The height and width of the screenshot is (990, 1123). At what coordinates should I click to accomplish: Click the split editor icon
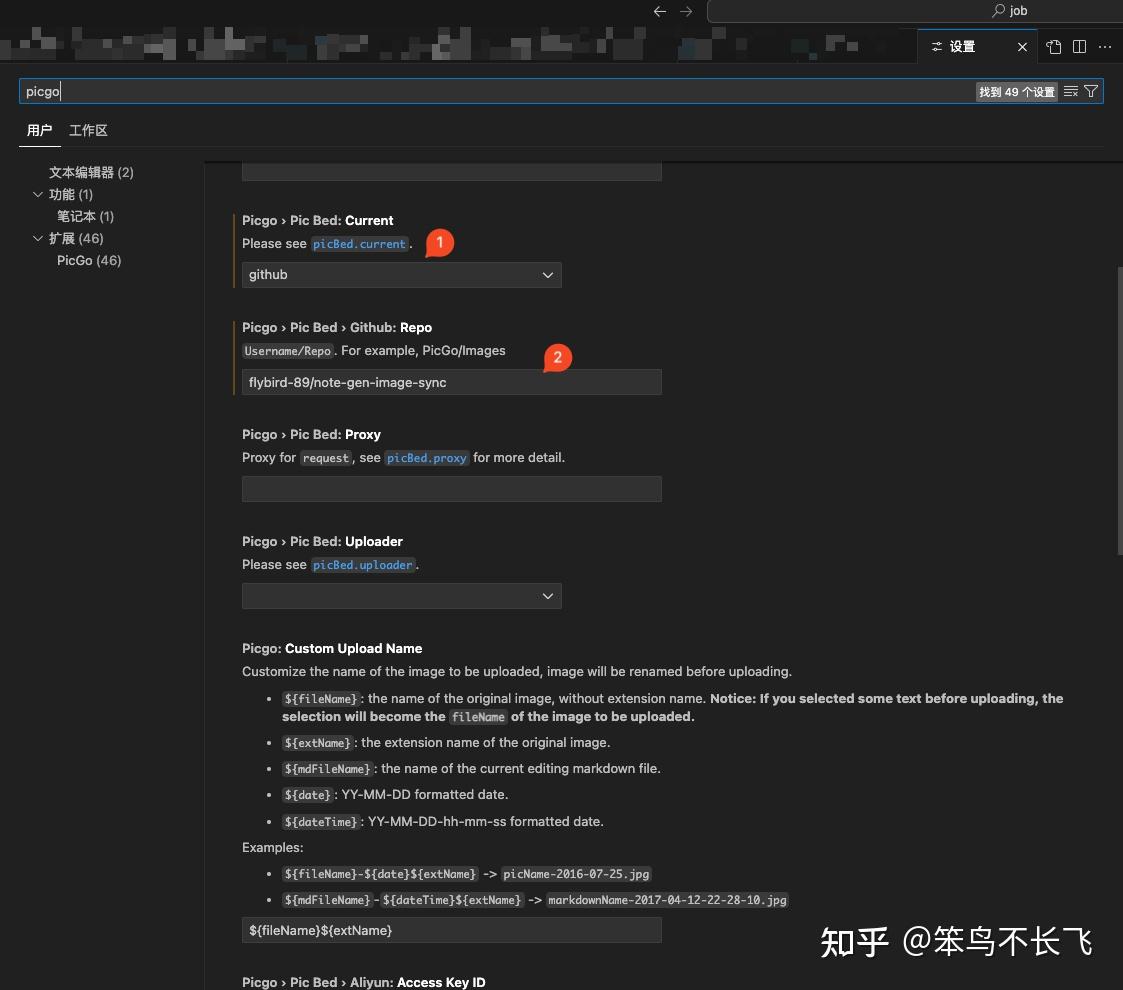[1079, 46]
